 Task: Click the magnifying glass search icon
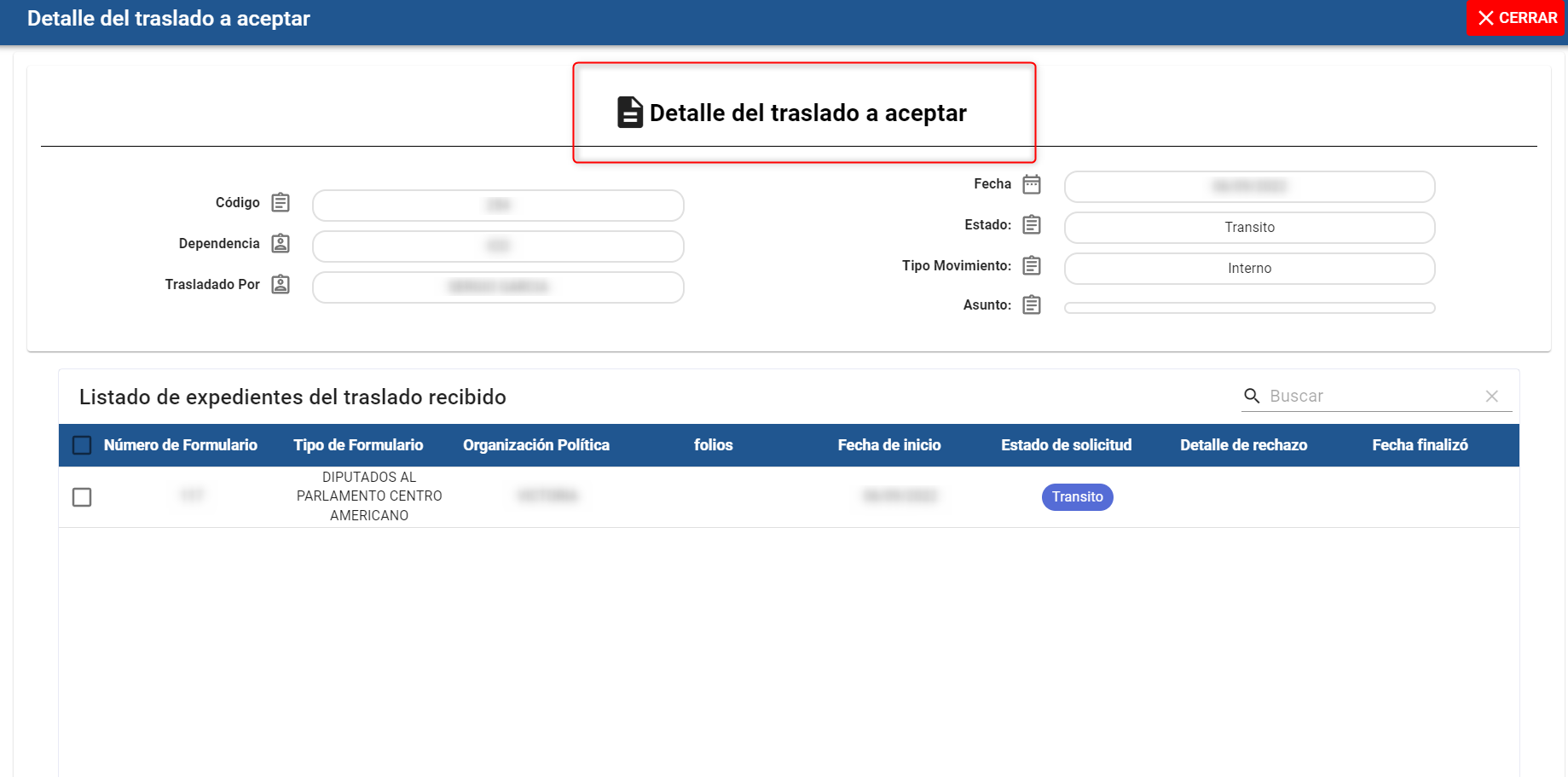(1252, 396)
